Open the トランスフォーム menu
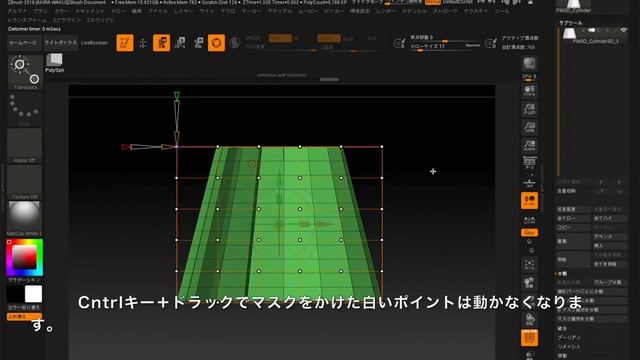Viewport: 640px width, 360px height. point(27,20)
